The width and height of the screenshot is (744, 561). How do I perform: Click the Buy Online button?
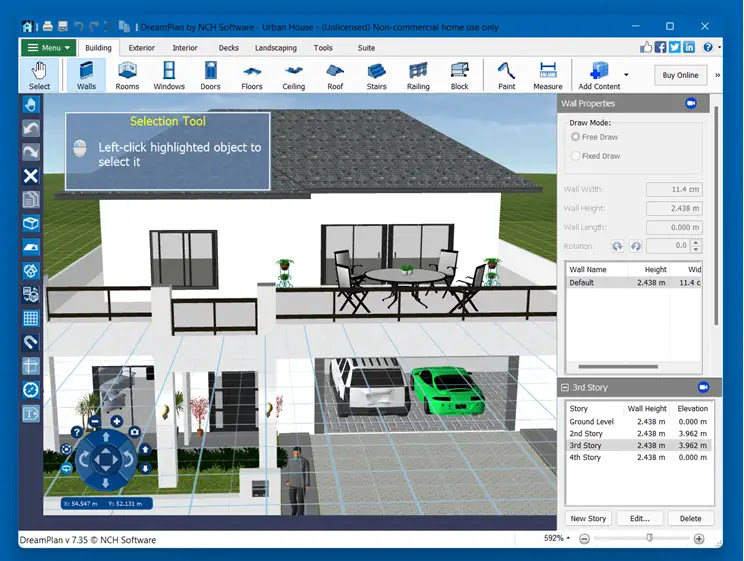pos(680,75)
